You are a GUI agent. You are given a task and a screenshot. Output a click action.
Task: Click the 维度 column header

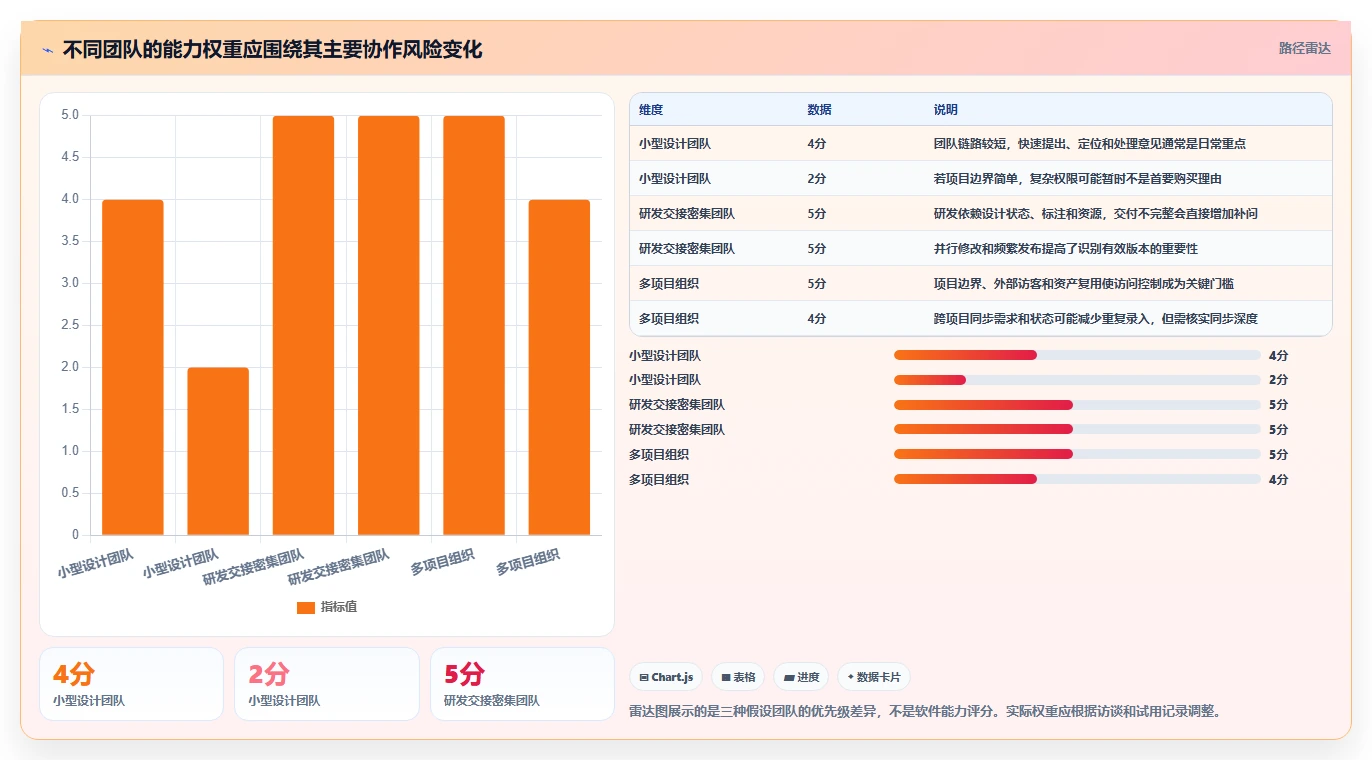(651, 110)
